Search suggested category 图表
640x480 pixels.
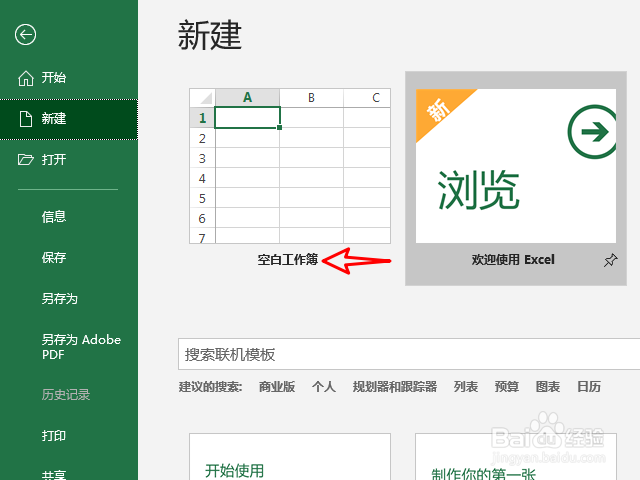pyautogui.click(x=548, y=387)
